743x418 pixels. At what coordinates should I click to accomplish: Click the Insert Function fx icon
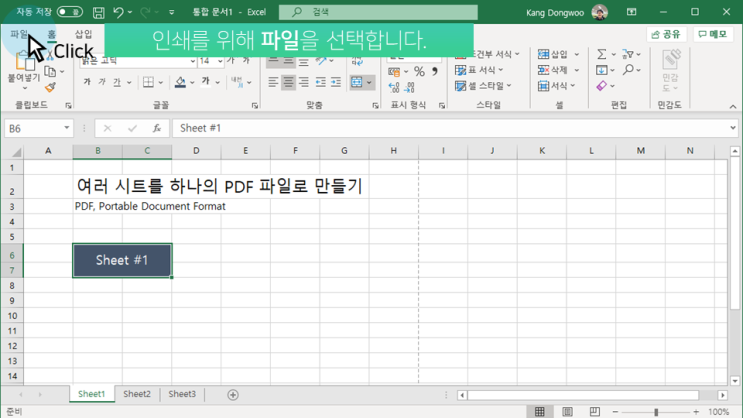[156, 128]
